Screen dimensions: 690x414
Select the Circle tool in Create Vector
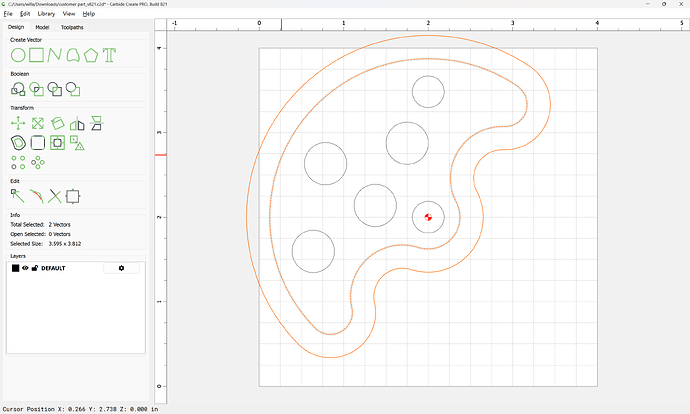(18, 54)
